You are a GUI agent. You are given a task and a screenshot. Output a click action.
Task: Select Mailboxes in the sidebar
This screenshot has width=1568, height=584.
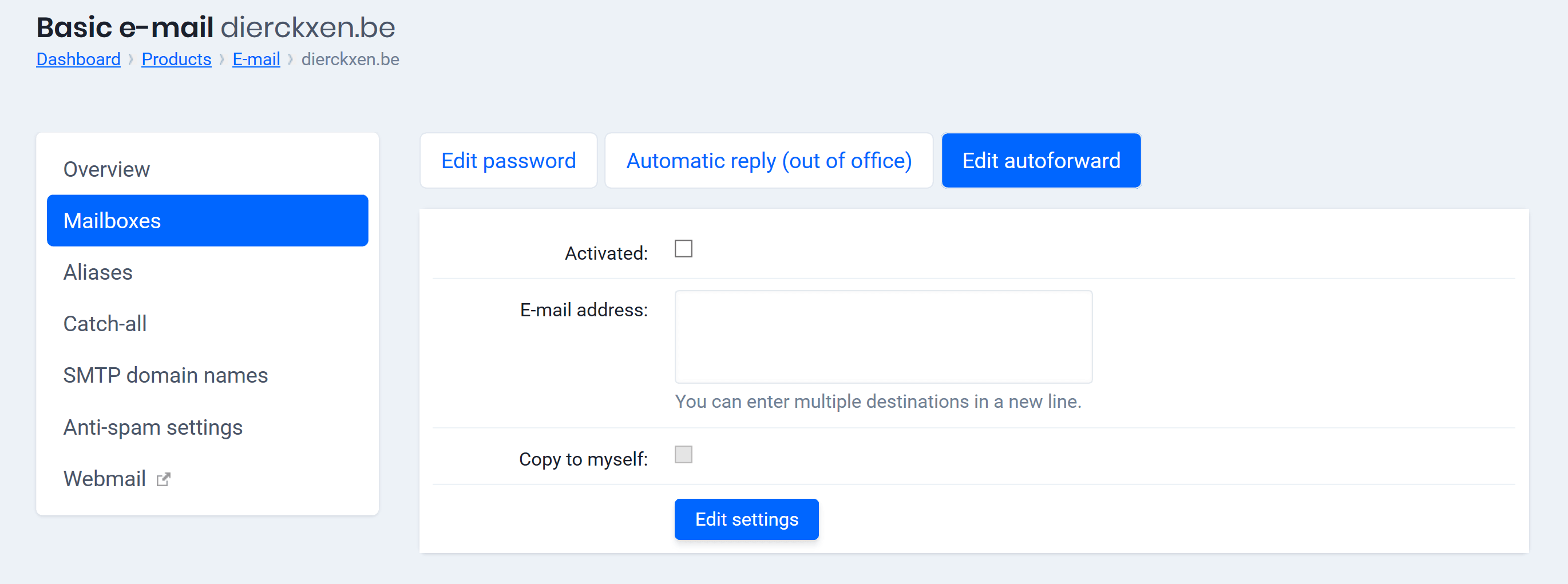pos(112,220)
